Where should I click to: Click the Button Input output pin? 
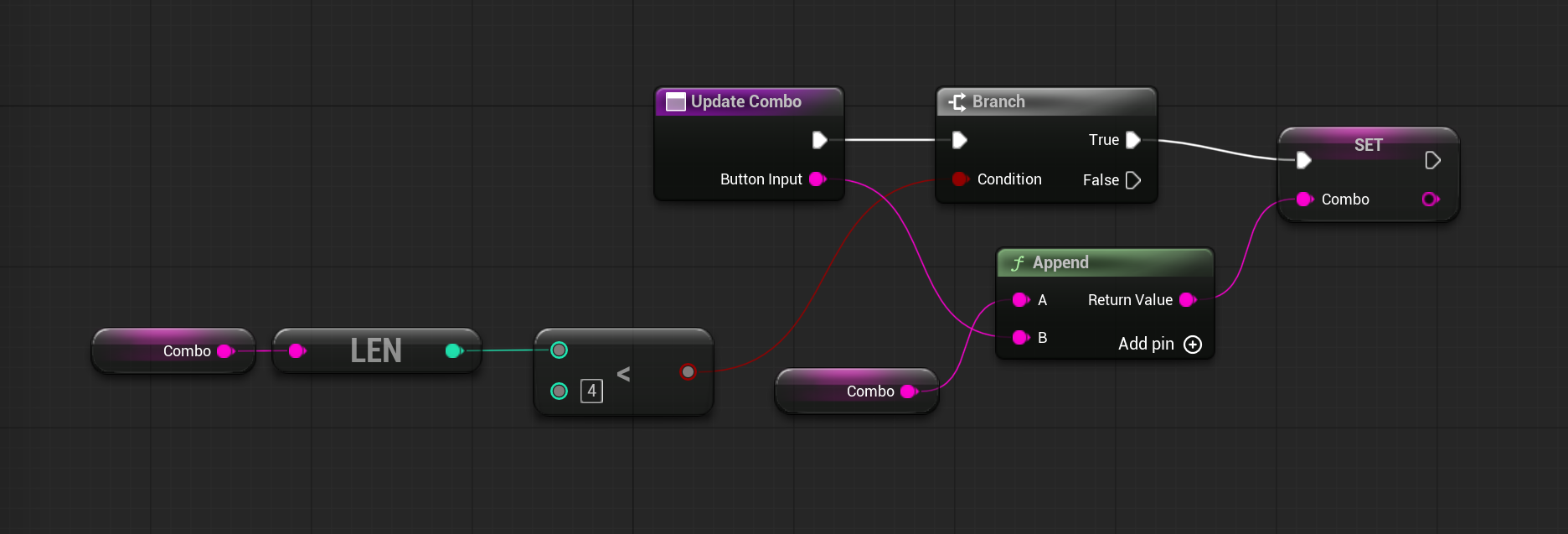[817, 179]
